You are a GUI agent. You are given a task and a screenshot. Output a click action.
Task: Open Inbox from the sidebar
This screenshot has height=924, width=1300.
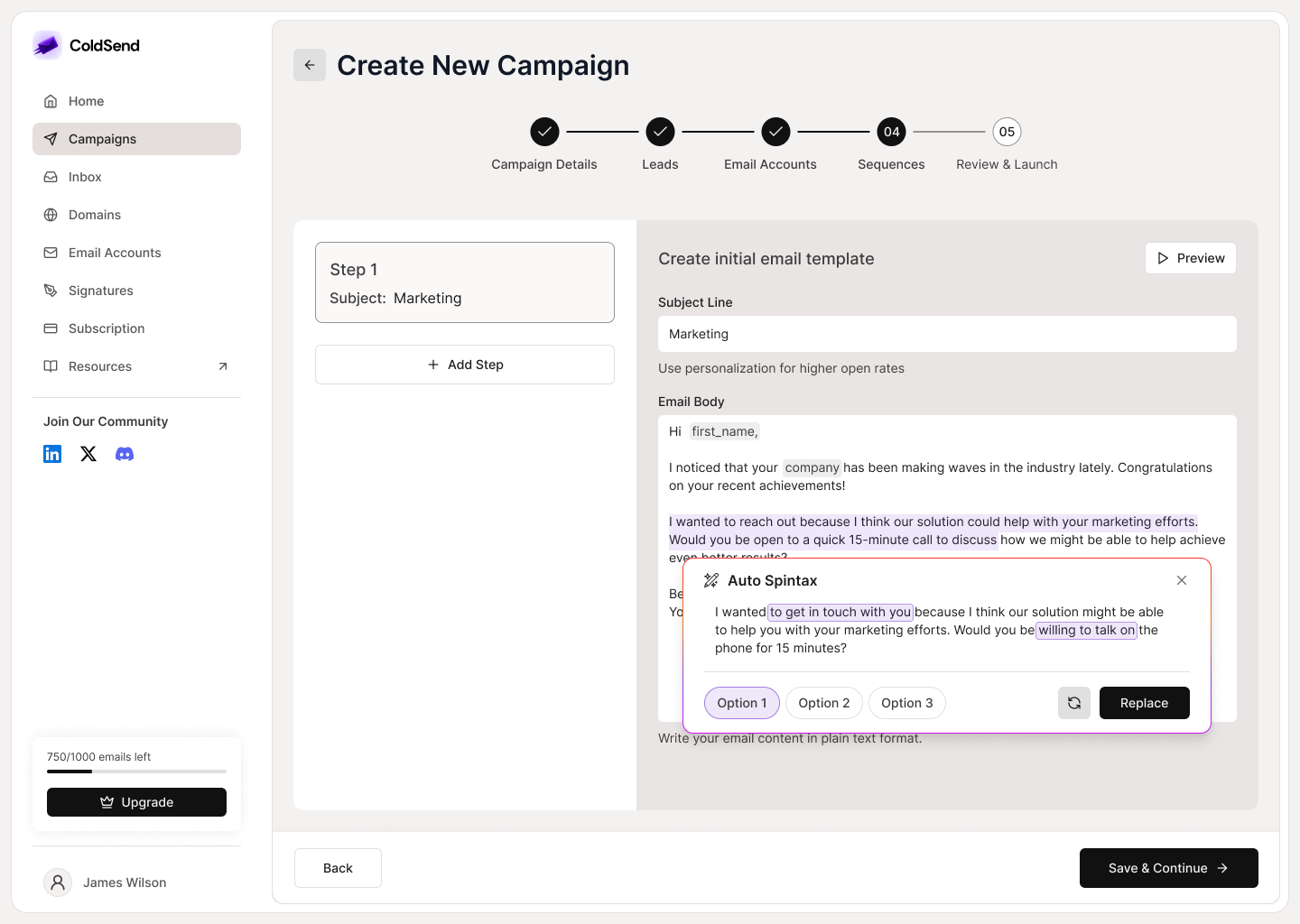pos(85,177)
